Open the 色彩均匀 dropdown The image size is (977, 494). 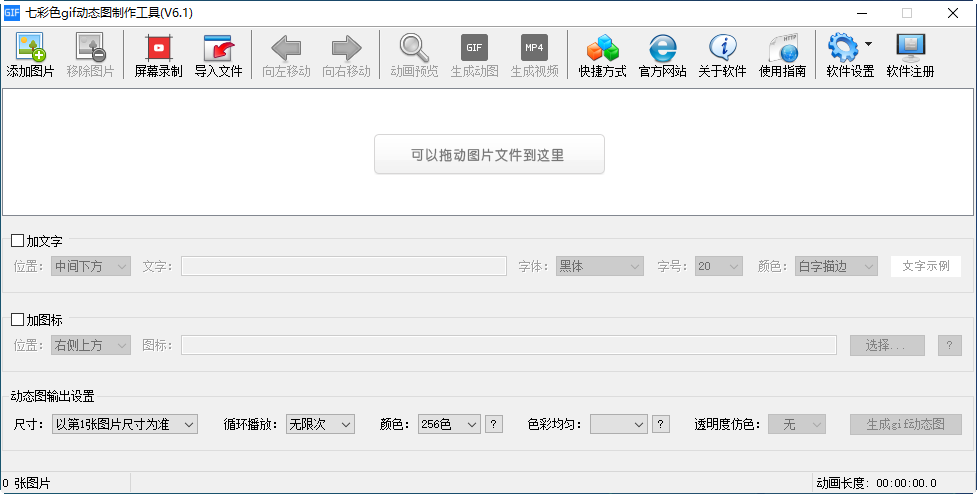619,424
